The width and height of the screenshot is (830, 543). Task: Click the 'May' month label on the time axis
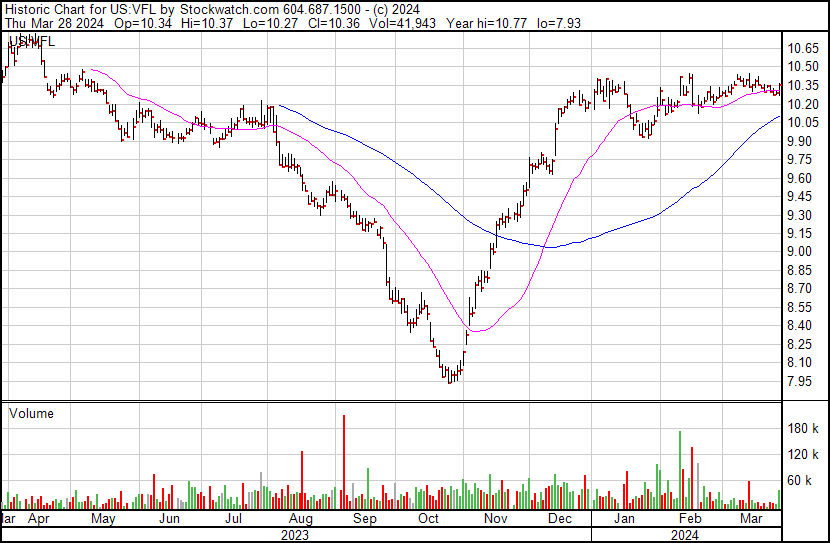click(103, 520)
